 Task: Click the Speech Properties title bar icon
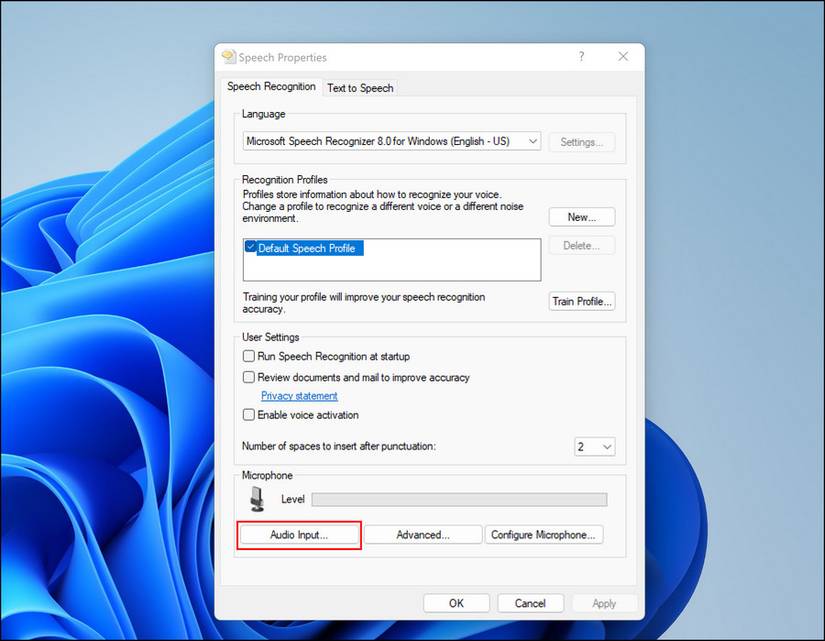(x=228, y=57)
